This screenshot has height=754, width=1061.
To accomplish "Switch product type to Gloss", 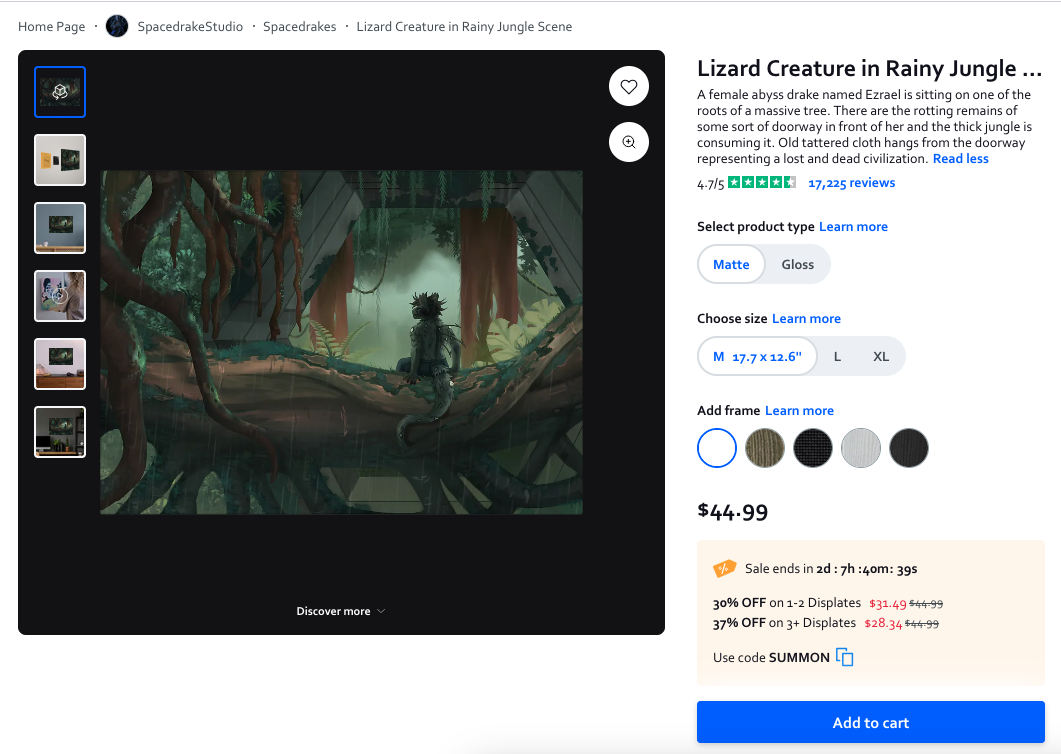I will click(x=797, y=265).
